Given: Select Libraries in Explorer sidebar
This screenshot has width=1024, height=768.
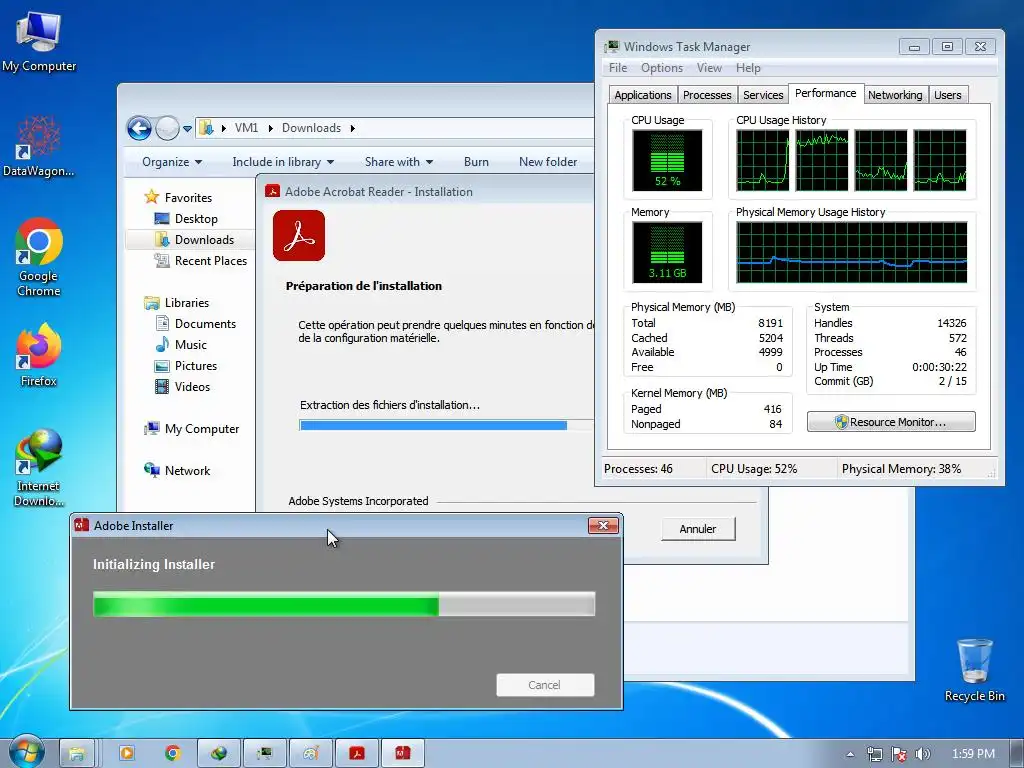Looking at the screenshot, I should click(187, 303).
